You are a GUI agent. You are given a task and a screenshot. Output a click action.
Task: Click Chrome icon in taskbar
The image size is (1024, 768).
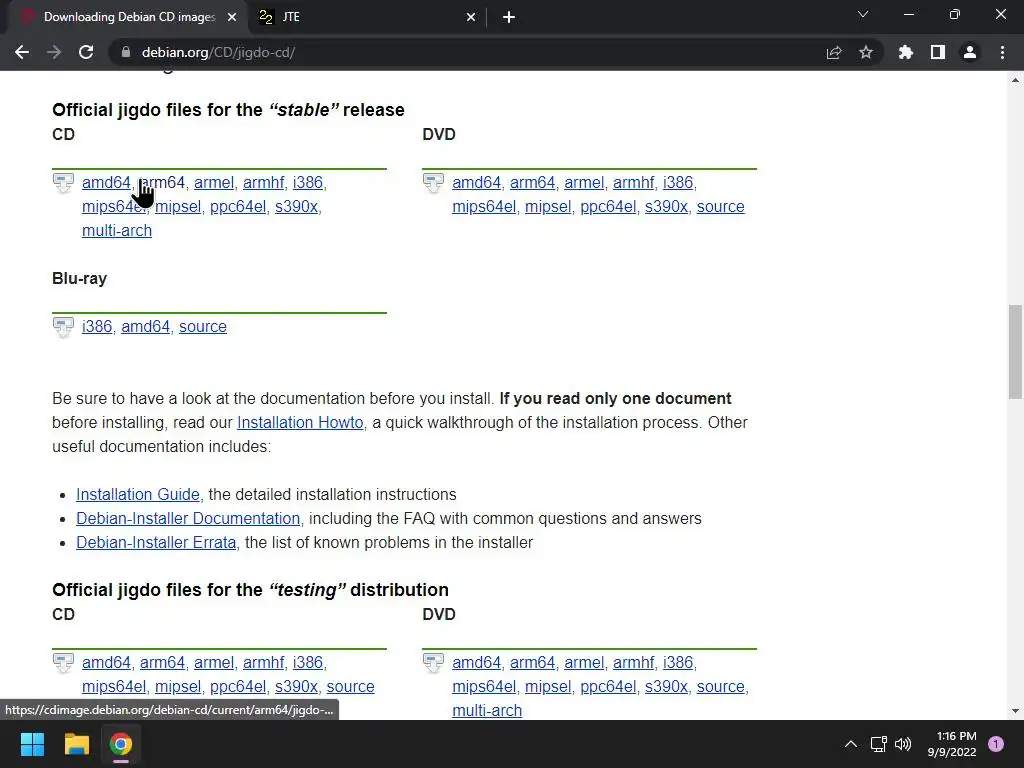click(121, 744)
